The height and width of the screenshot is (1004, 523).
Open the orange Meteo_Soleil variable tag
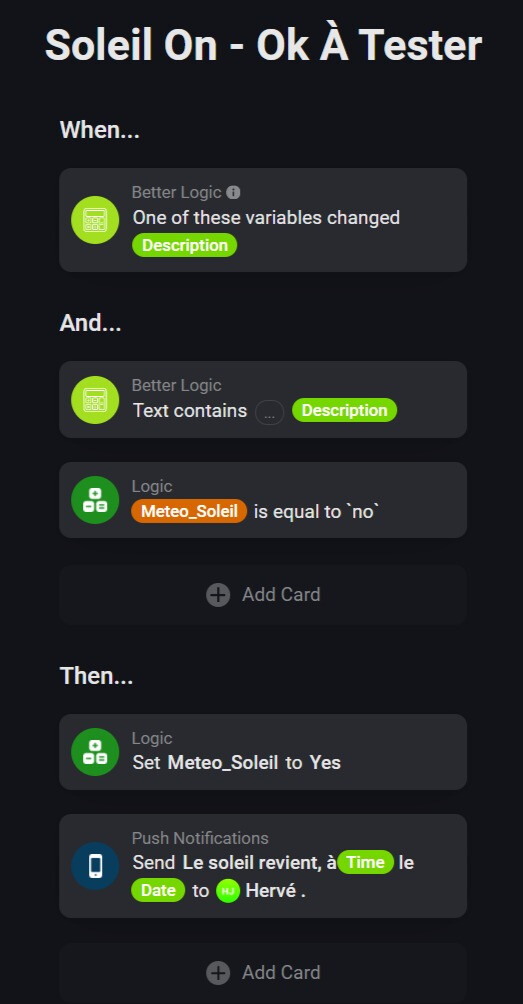[x=189, y=511]
